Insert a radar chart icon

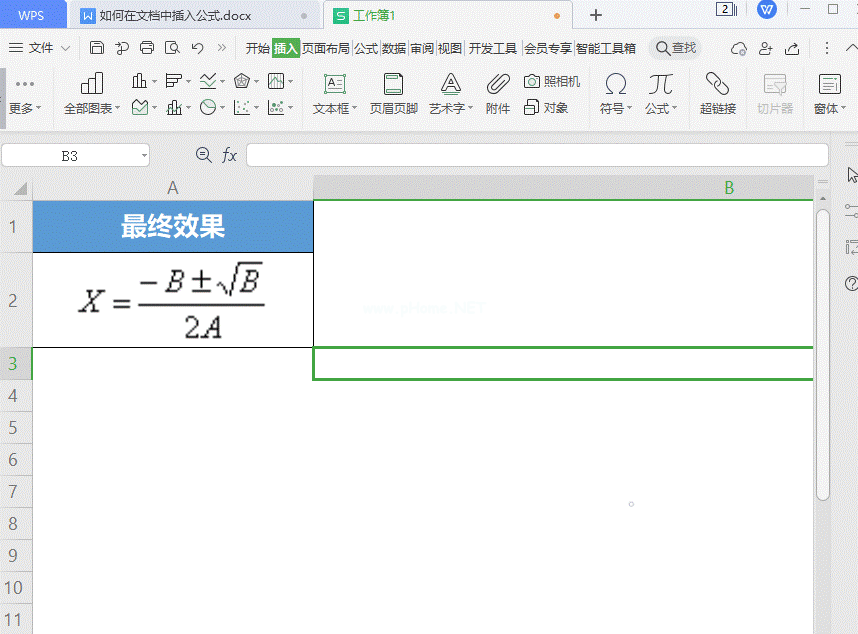241,82
